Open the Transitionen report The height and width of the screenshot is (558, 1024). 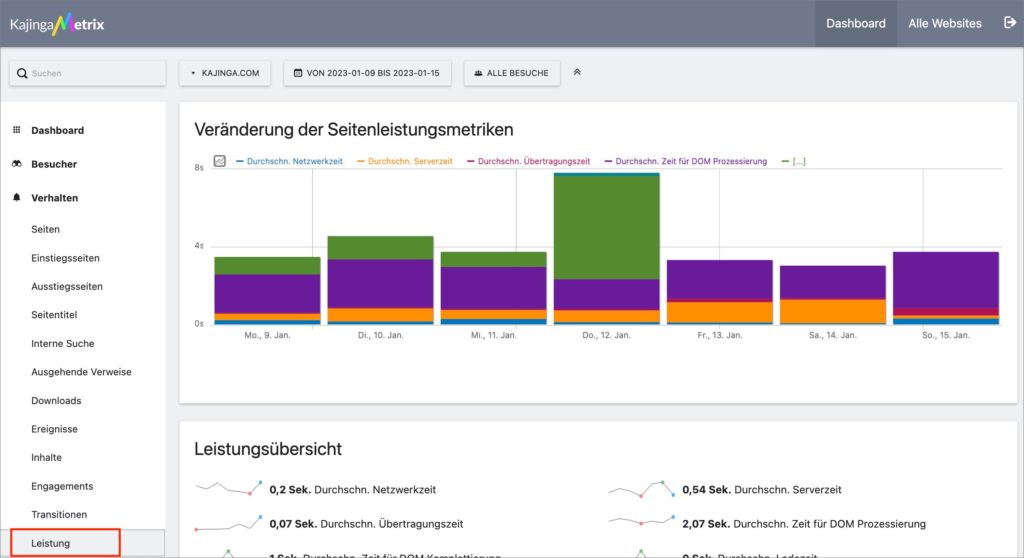coord(59,514)
